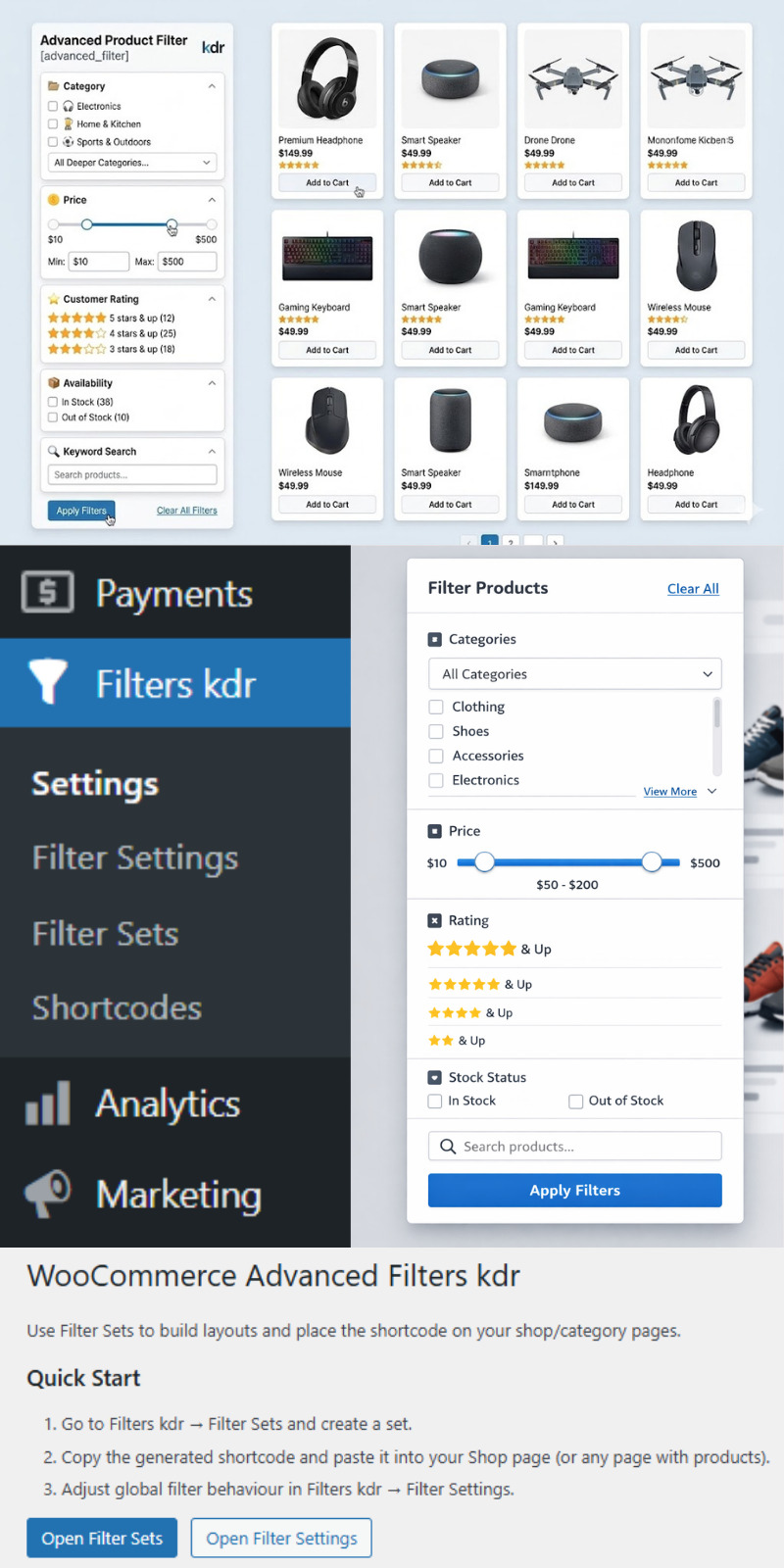Open the Filters kdr menu item
The height and width of the screenshot is (1568, 784).
pos(175,683)
